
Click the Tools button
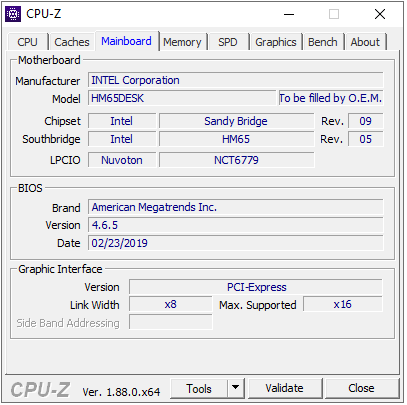(199, 389)
